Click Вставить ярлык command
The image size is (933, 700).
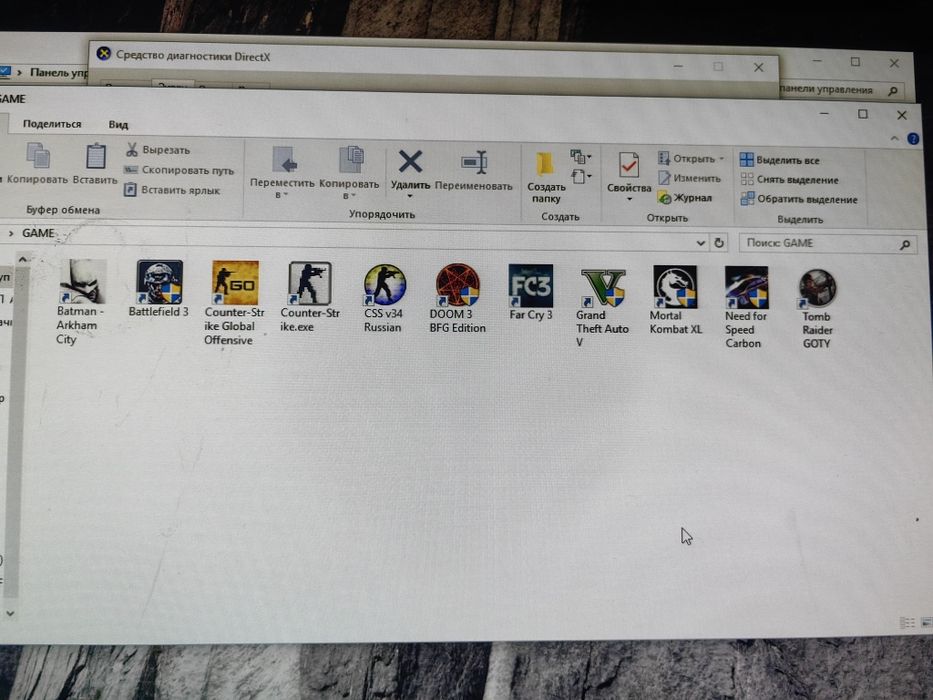(x=172, y=190)
